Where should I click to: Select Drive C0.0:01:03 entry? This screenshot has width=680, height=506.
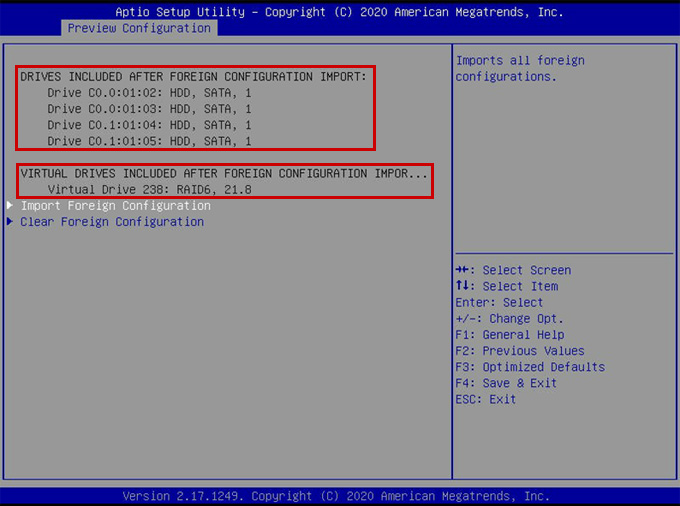(x=149, y=108)
